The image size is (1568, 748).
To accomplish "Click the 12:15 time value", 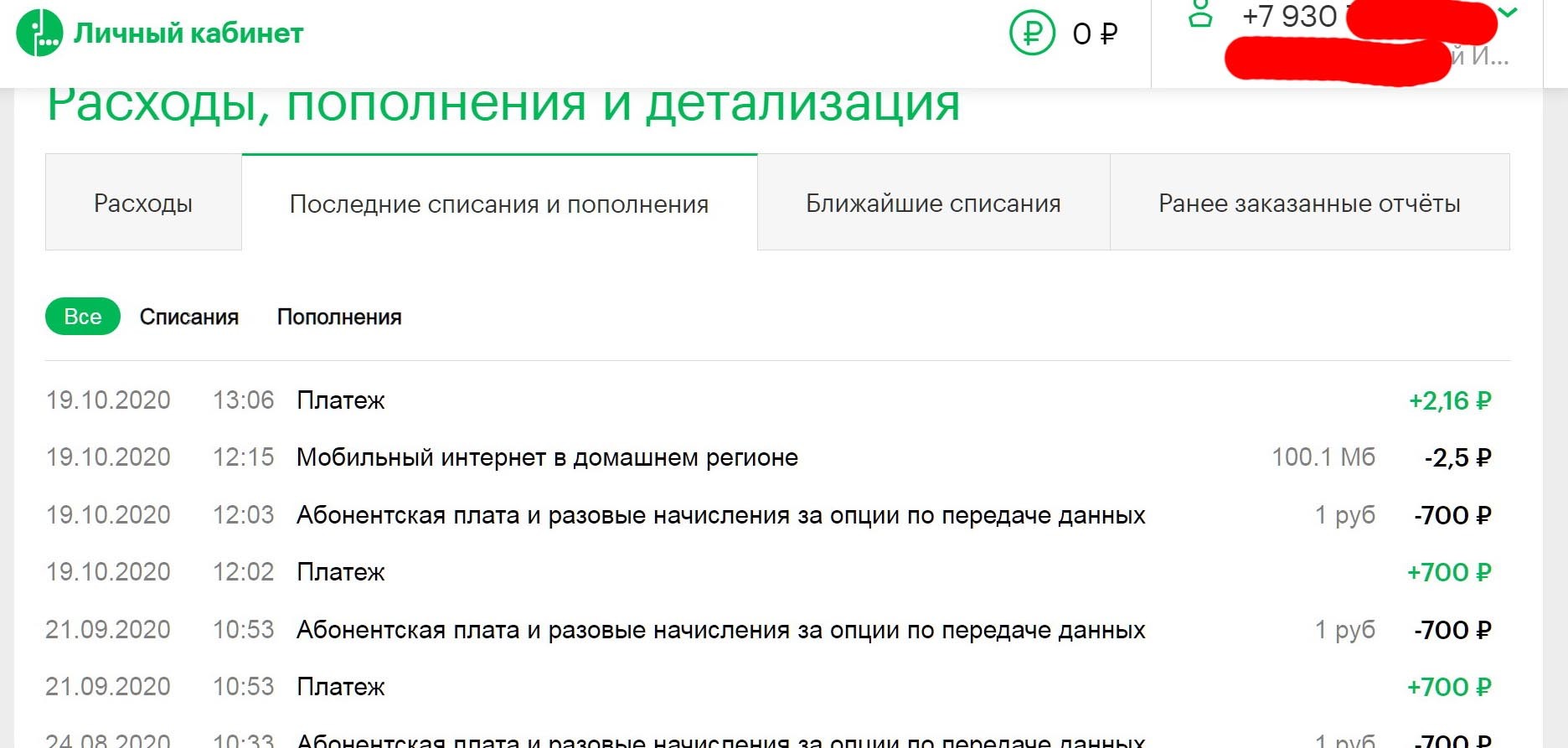I will click(x=243, y=457).
